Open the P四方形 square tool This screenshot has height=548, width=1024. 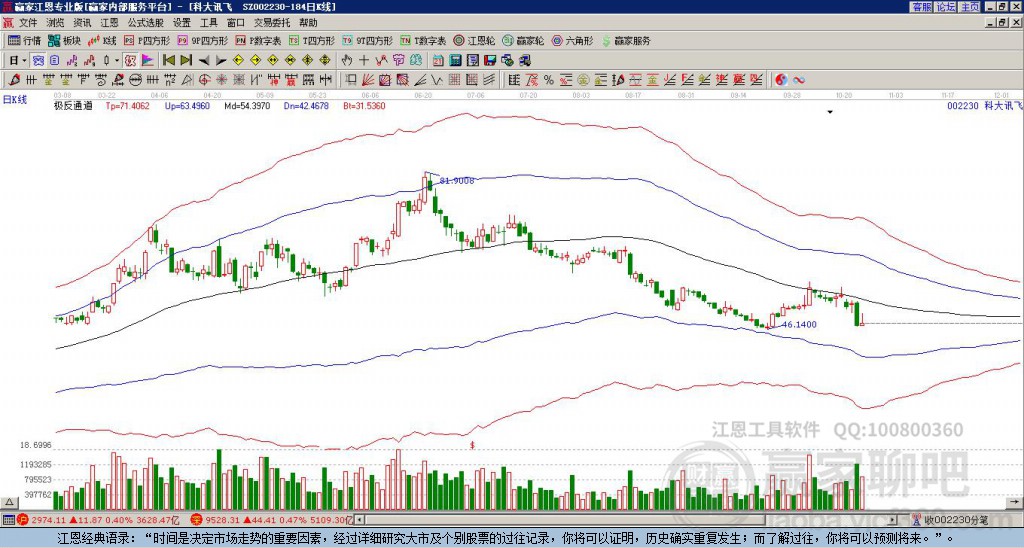point(147,40)
